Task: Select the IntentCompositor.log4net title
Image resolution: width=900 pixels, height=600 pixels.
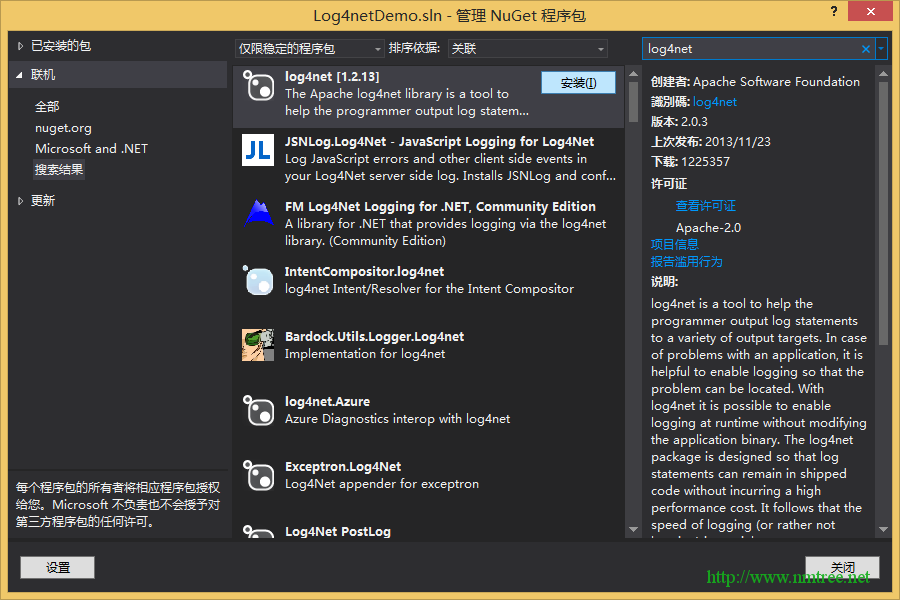Action: pyautogui.click(x=364, y=272)
